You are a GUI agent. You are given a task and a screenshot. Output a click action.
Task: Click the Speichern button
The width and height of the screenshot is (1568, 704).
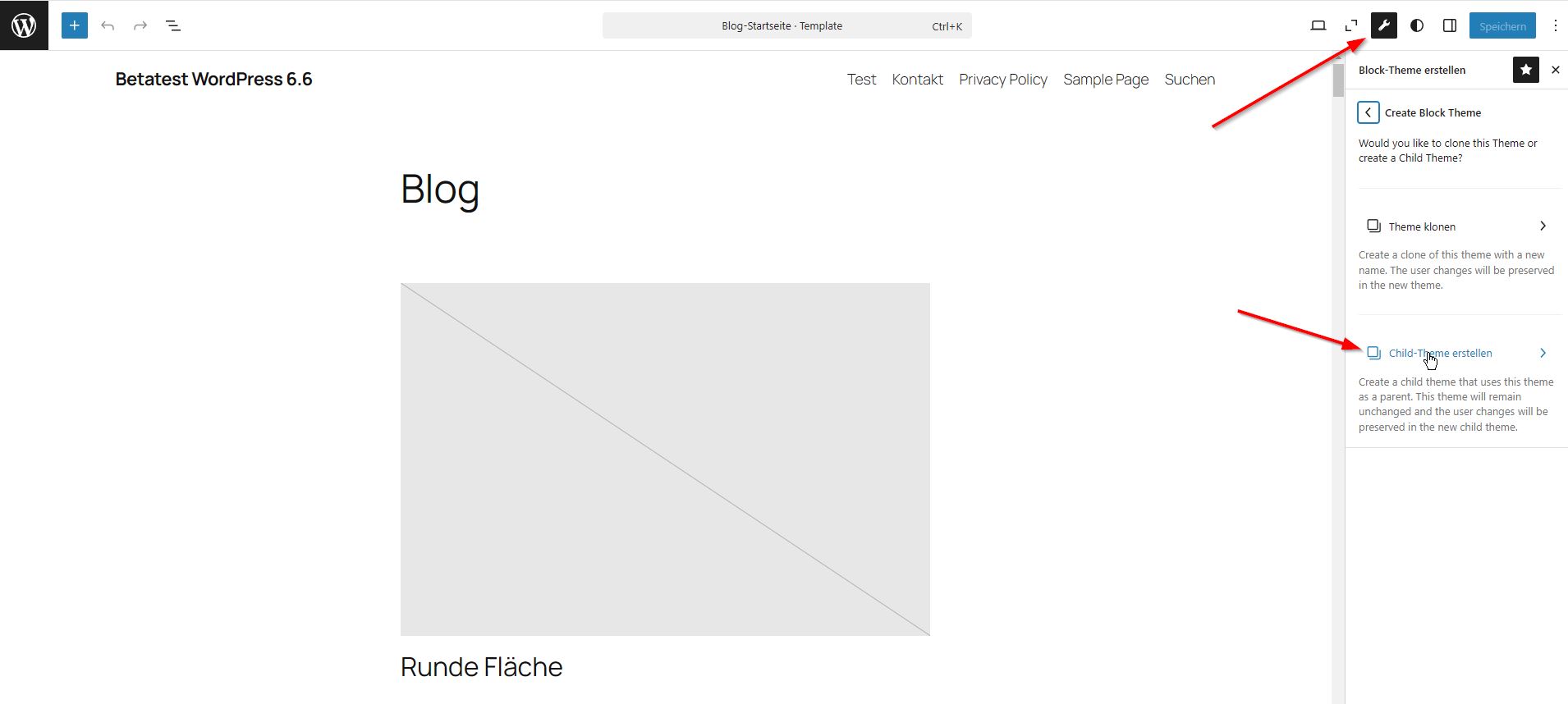pos(1502,25)
